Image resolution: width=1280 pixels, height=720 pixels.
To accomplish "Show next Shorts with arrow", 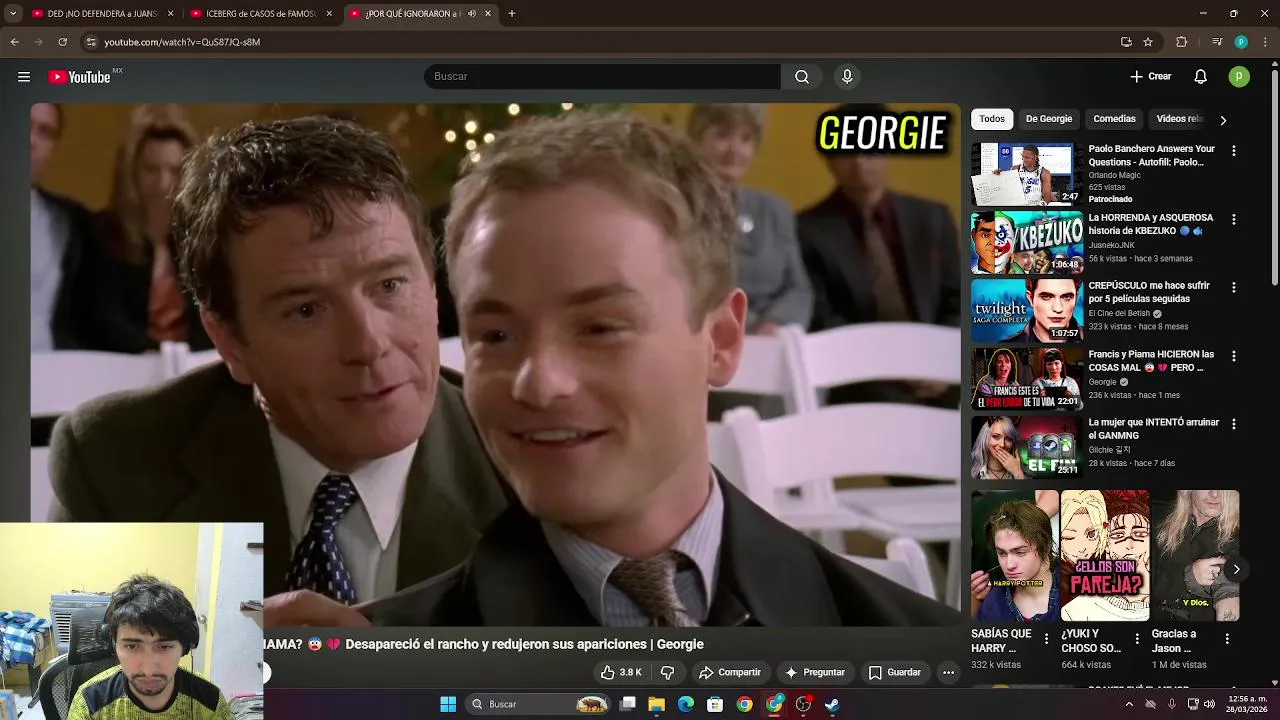I will coord(1236,569).
